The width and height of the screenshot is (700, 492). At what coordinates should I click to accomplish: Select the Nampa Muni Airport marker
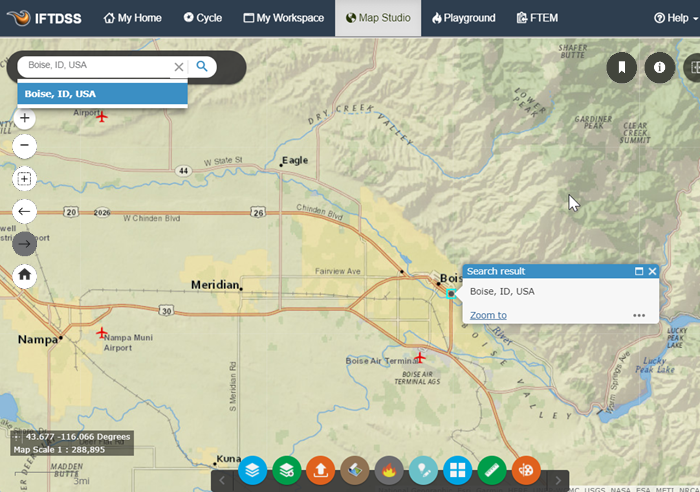tap(102, 333)
